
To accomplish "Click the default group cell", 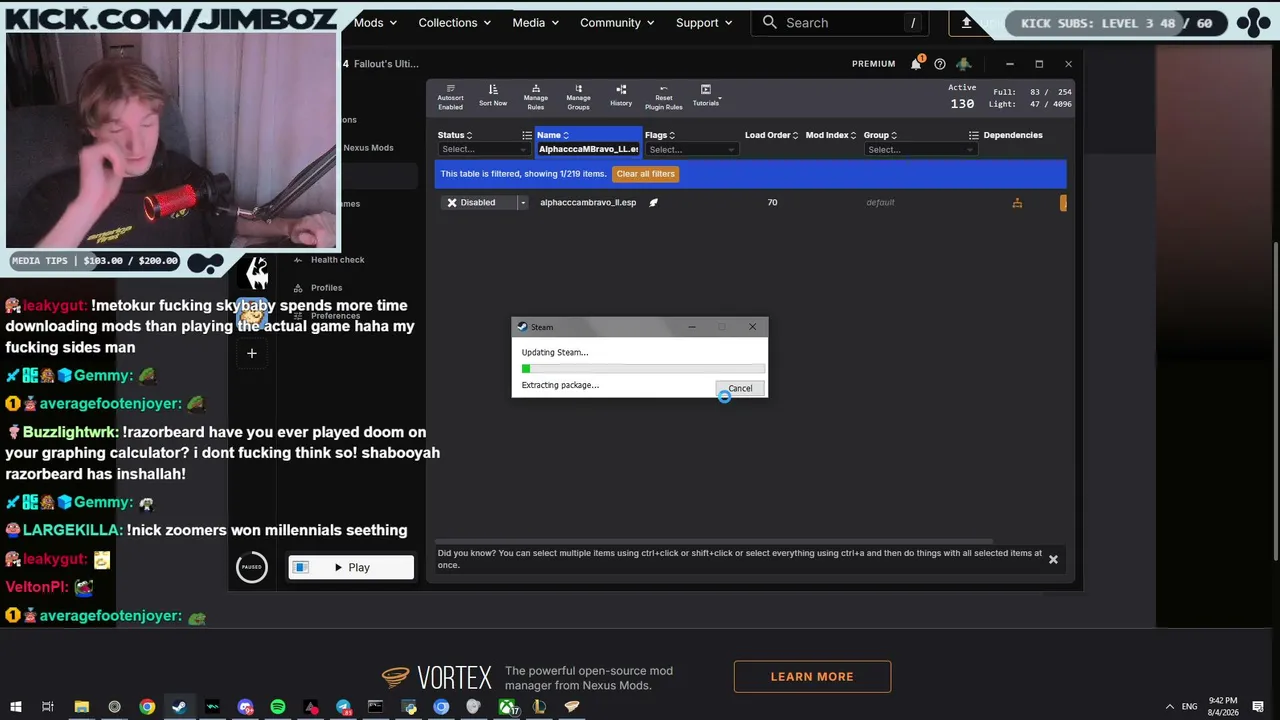I will pyautogui.click(x=880, y=202).
